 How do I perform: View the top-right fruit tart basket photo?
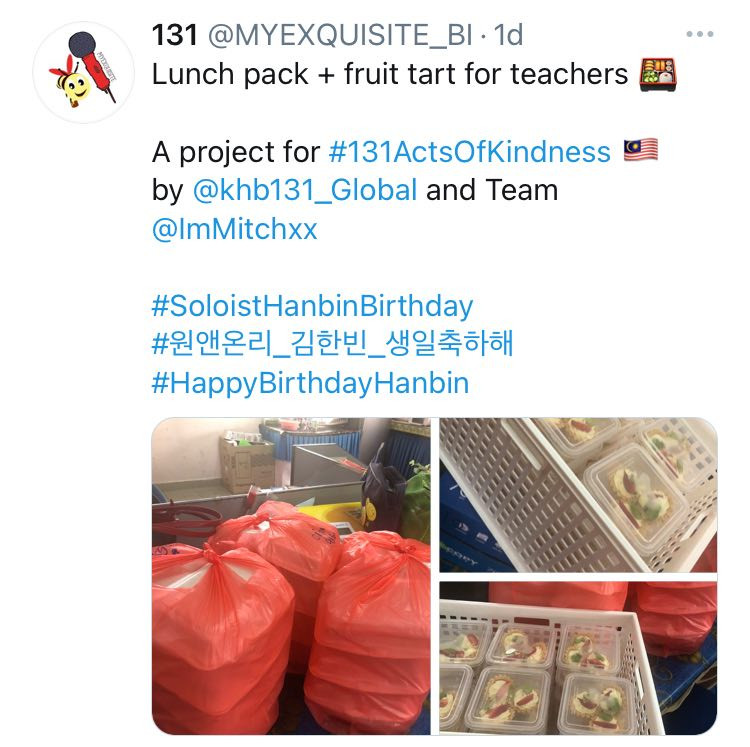(x=578, y=494)
